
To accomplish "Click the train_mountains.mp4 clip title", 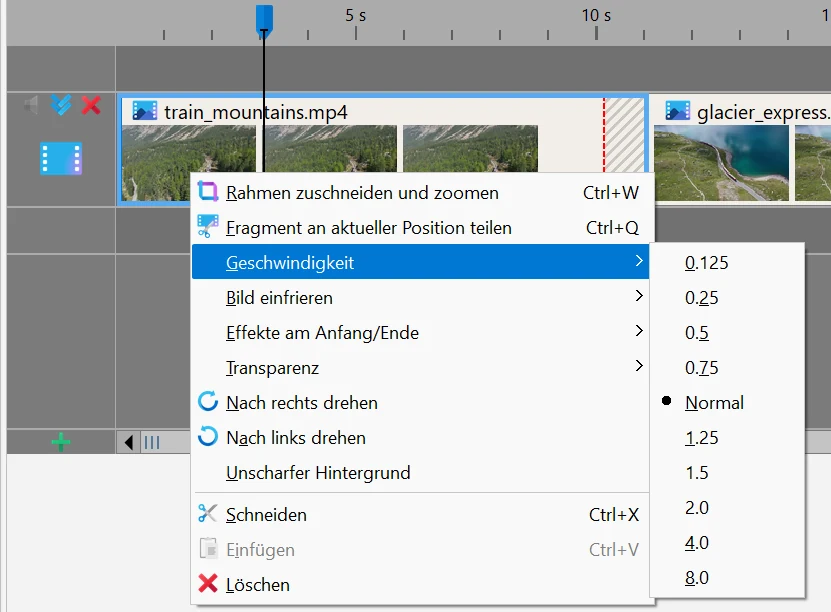I will (255, 112).
